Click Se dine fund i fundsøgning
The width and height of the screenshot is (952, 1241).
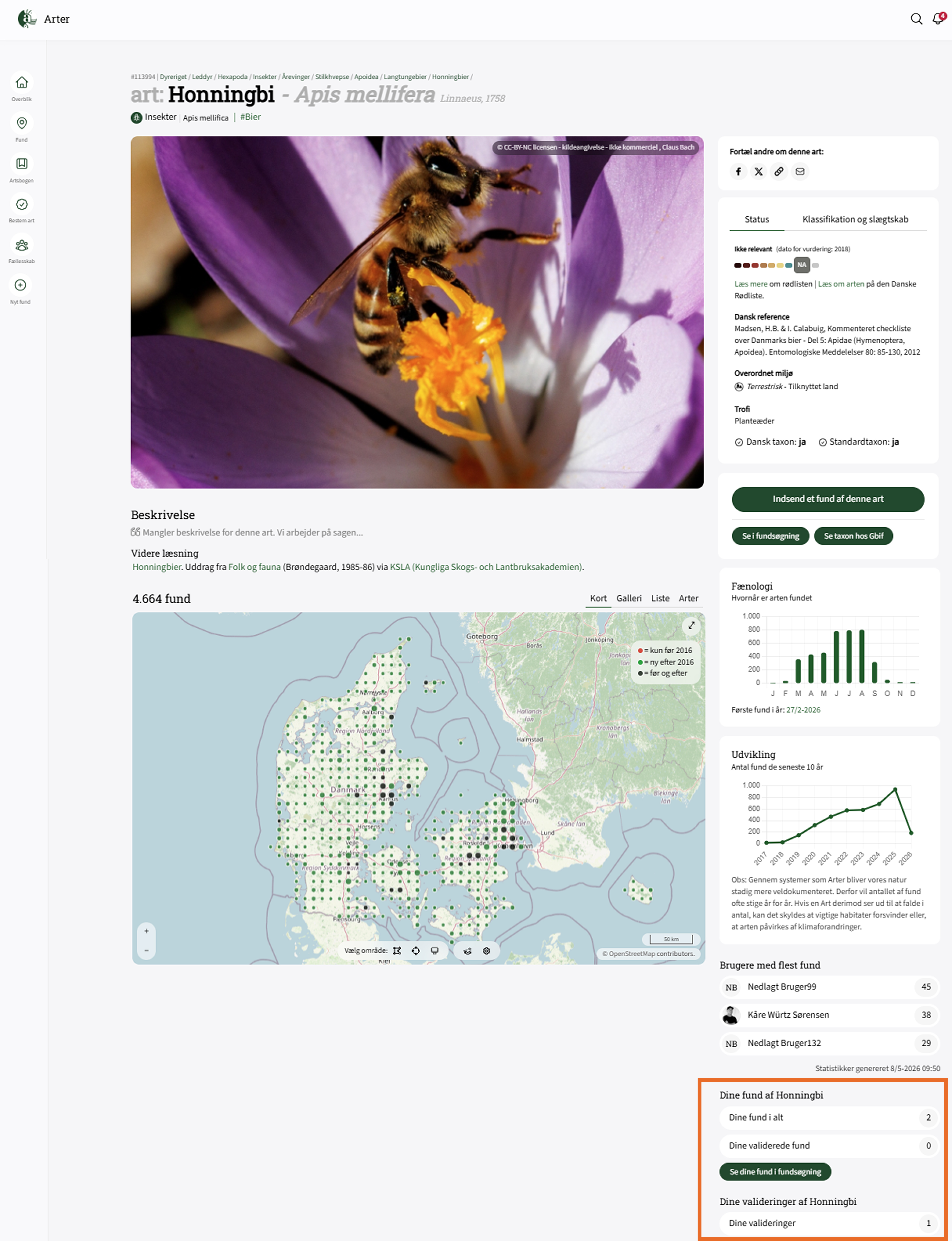coord(775,1172)
